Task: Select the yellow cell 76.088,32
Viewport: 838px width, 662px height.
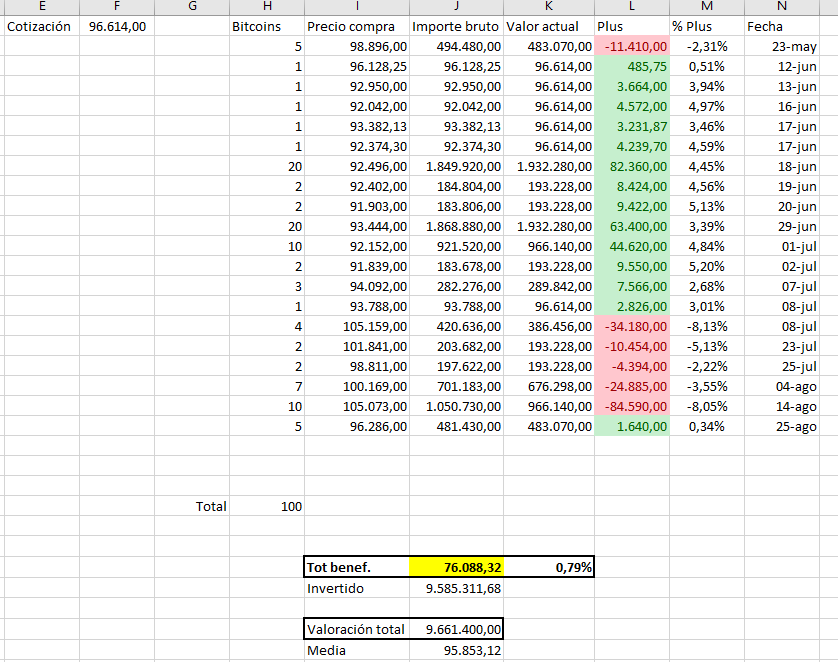Action: [x=456, y=567]
